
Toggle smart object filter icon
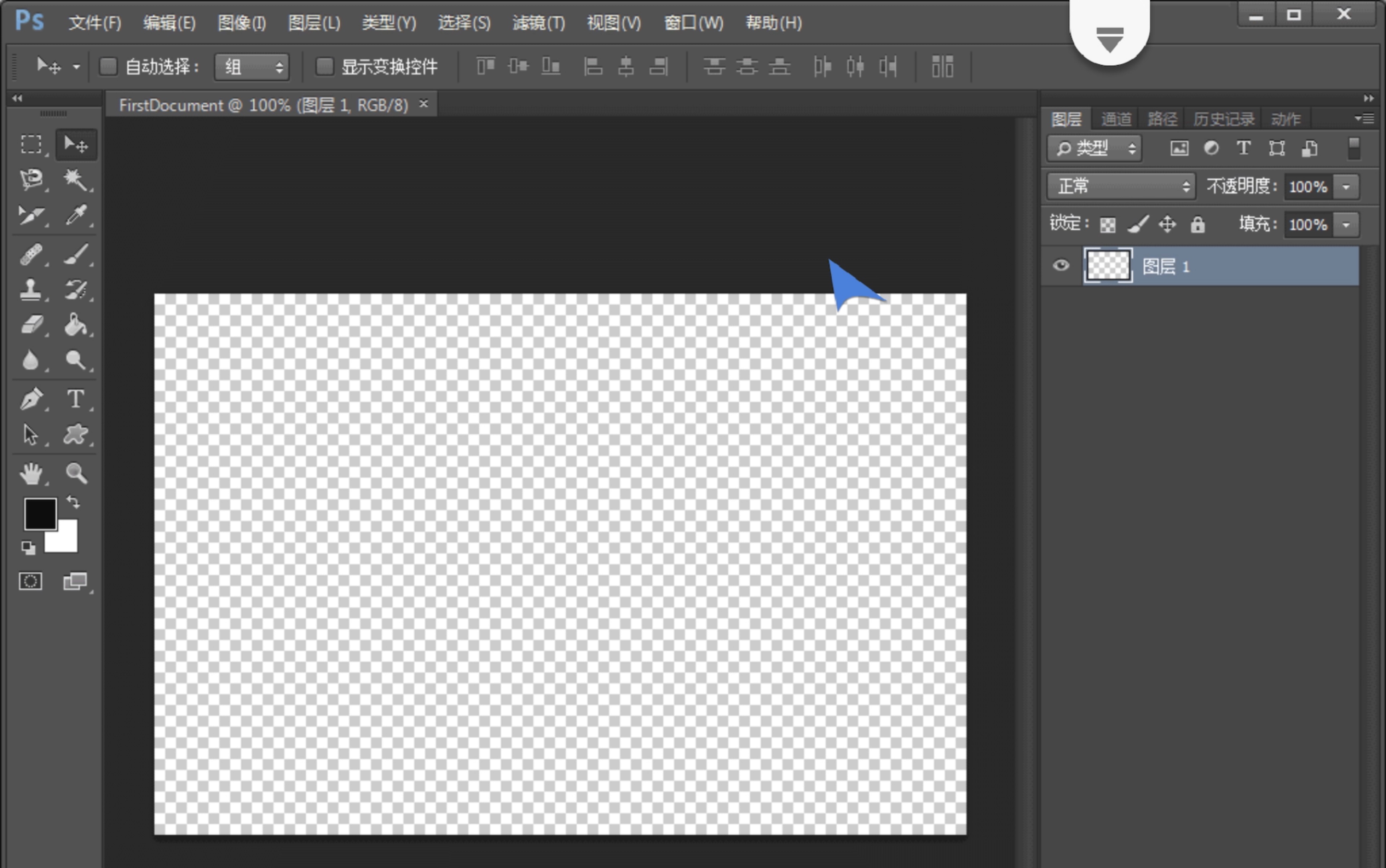(x=1310, y=148)
